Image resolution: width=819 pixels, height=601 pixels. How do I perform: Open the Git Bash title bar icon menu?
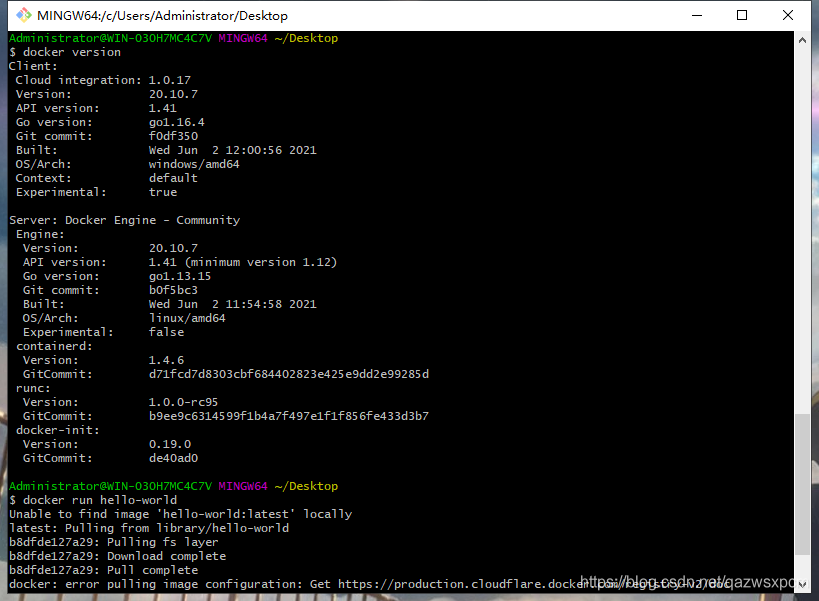tap(24, 15)
